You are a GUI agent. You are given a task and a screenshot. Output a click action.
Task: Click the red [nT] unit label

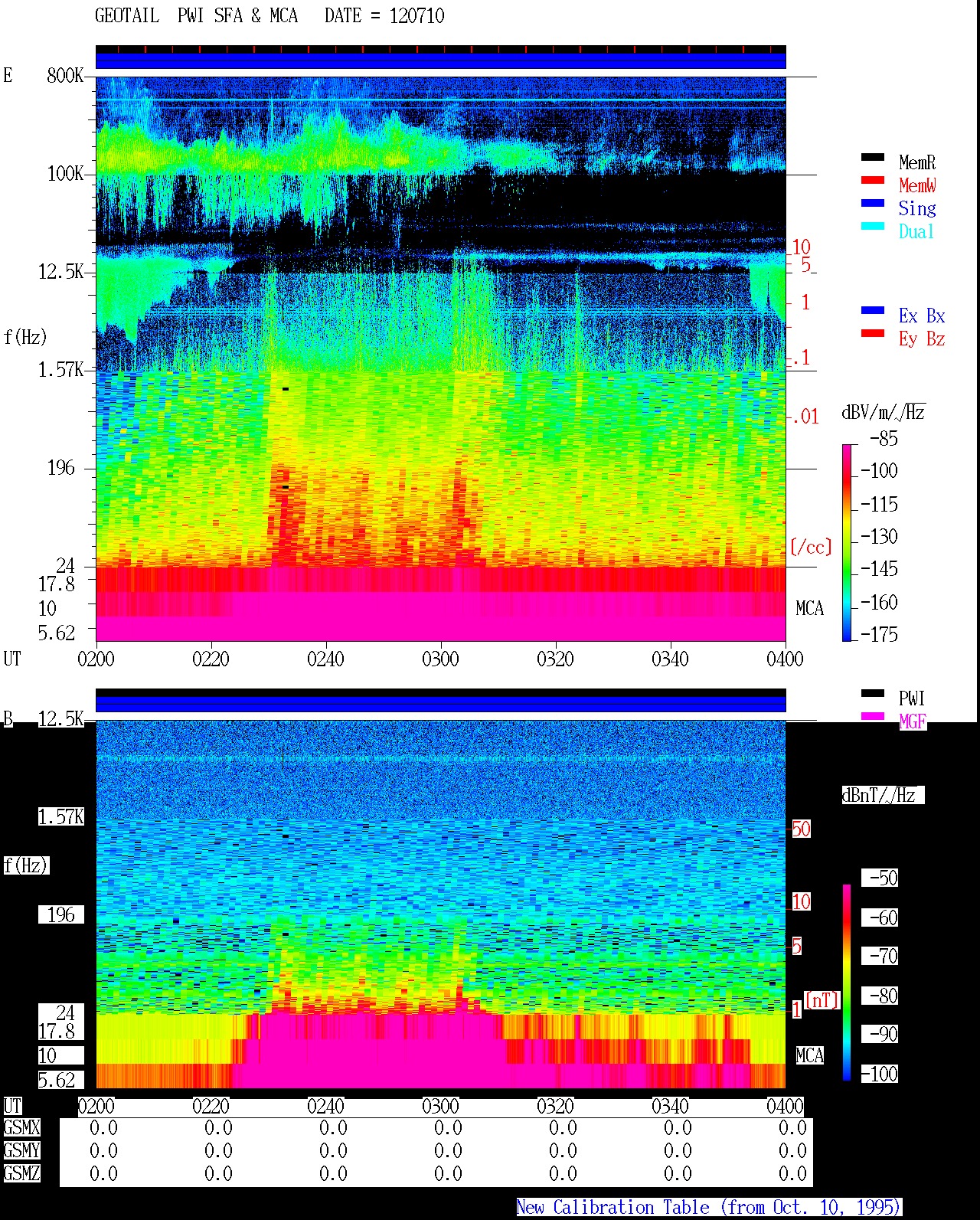click(x=822, y=1000)
